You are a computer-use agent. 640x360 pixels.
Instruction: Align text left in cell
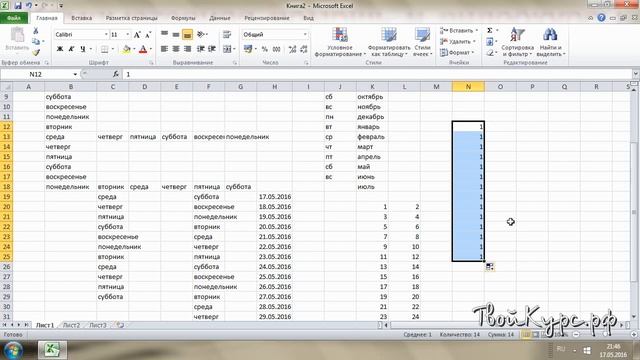pos(164,49)
